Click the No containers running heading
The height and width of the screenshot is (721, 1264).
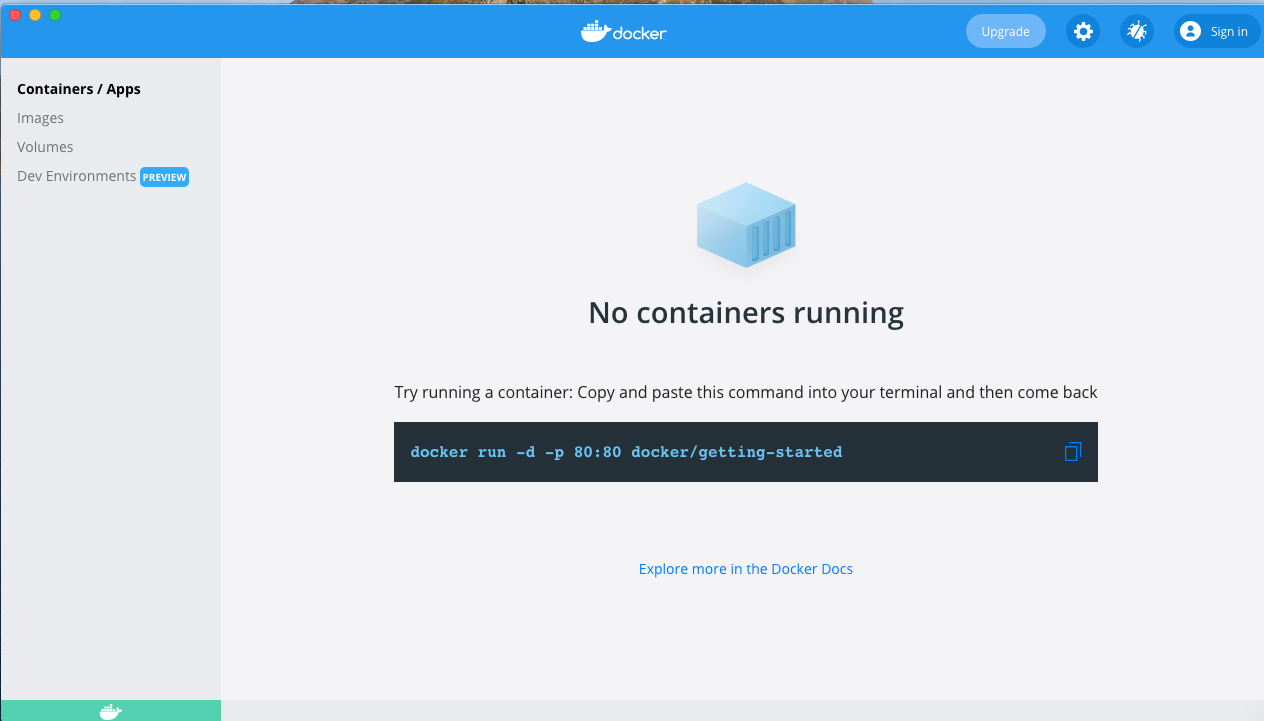point(746,313)
